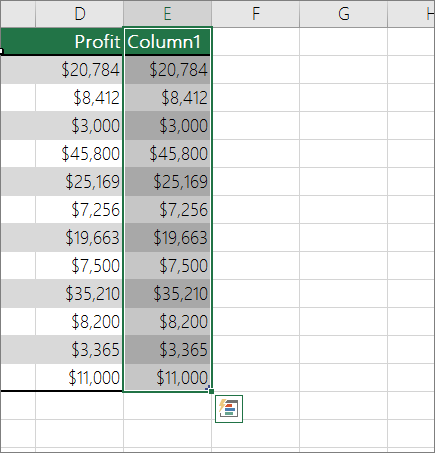Click the Profit table header cell
This screenshot has width=435, height=453.
click(x=79, y=42)
